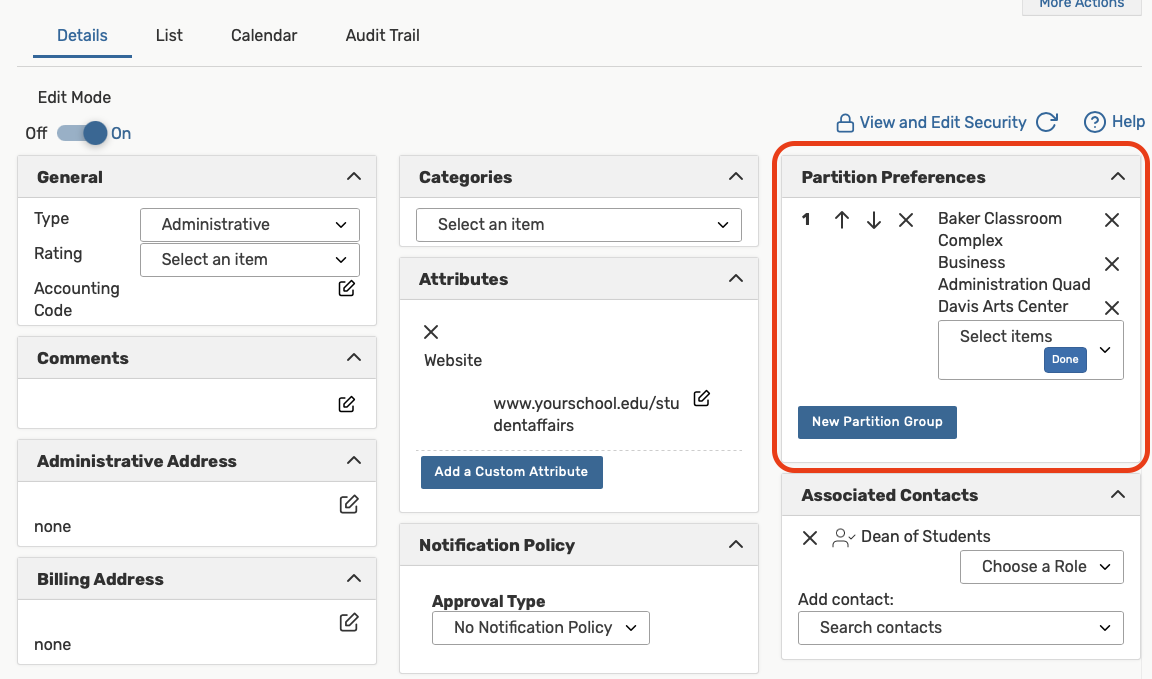Move partition group 1 down
The height and width of the screenshot is (679, 1152).
tap(874, 220)
